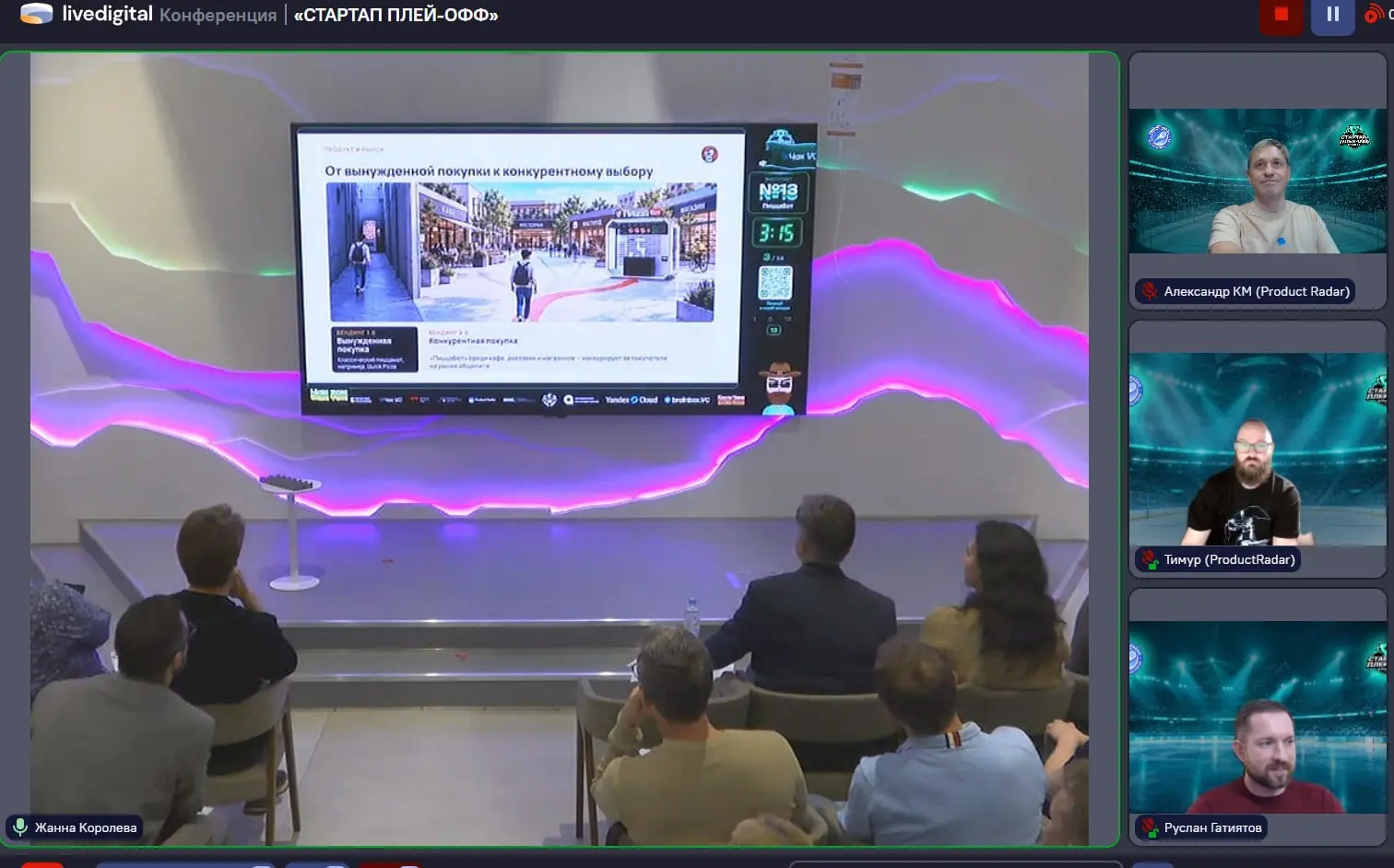The image size is (1394, 868).
Task: Click the green microphone icon beside Жанна Королева
Action: point(20,827)
